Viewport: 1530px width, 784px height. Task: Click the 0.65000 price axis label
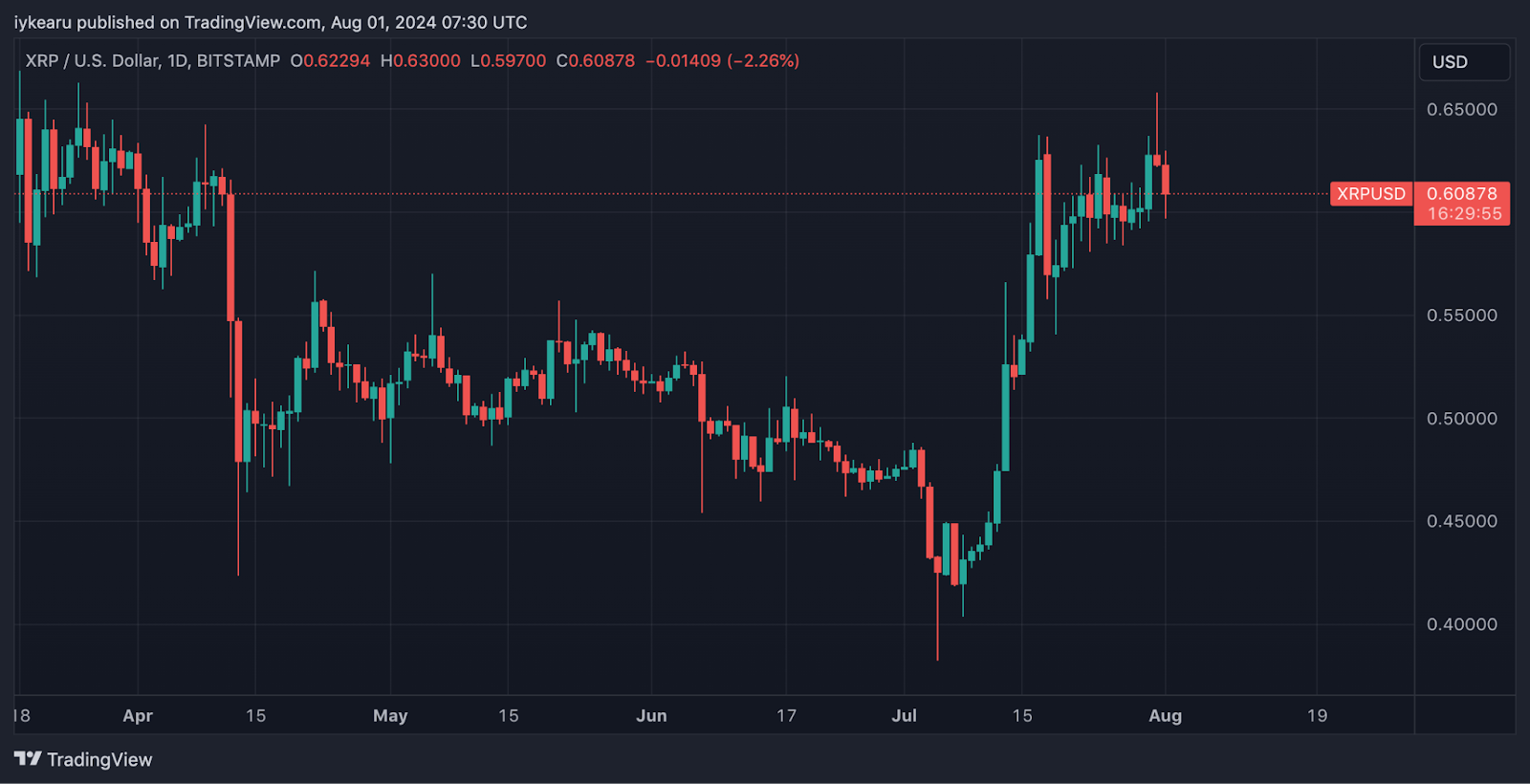coord(1462,110)
